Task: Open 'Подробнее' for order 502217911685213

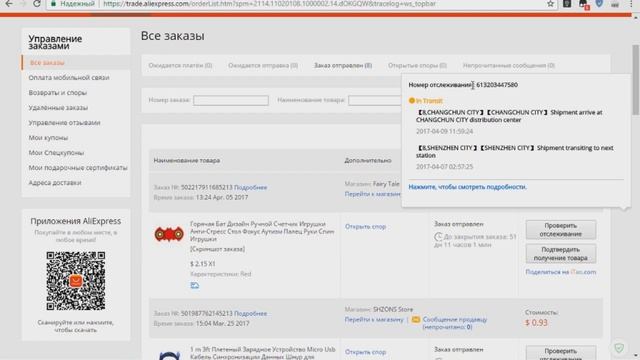Action: [251, 187]
